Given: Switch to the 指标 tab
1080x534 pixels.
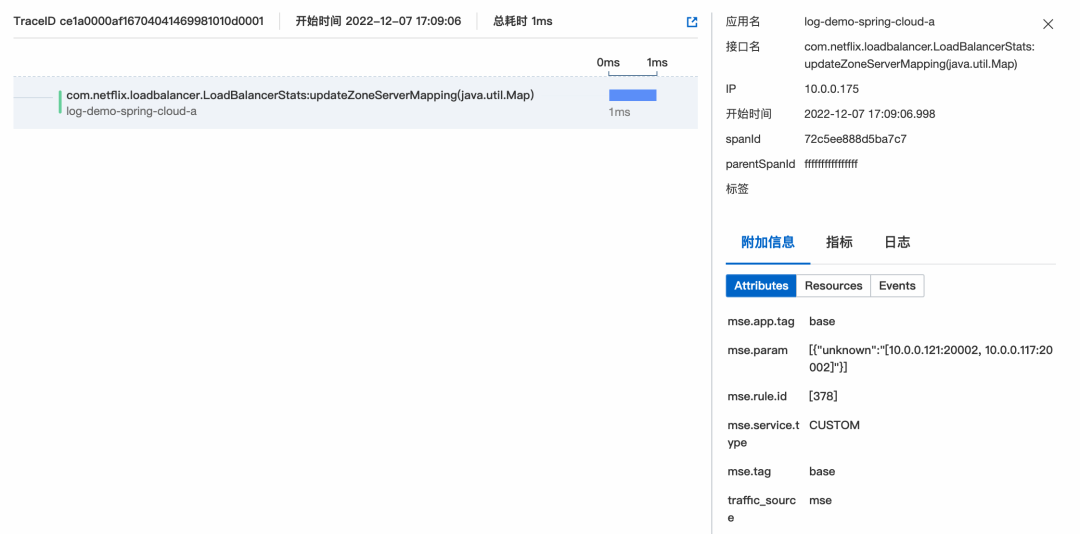Looking at the screenshot, I should [x=839, y=242].
